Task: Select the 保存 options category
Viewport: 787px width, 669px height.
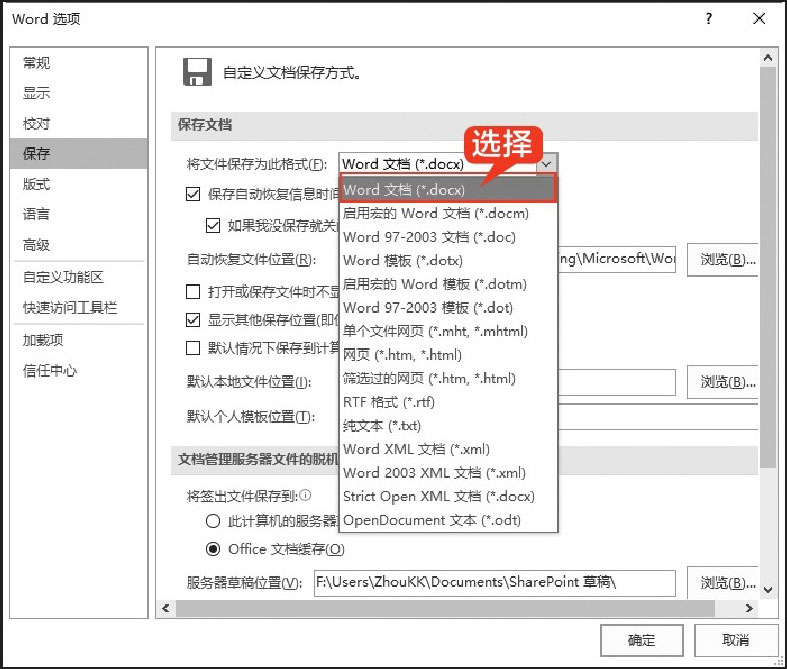Action: point(78,154)
